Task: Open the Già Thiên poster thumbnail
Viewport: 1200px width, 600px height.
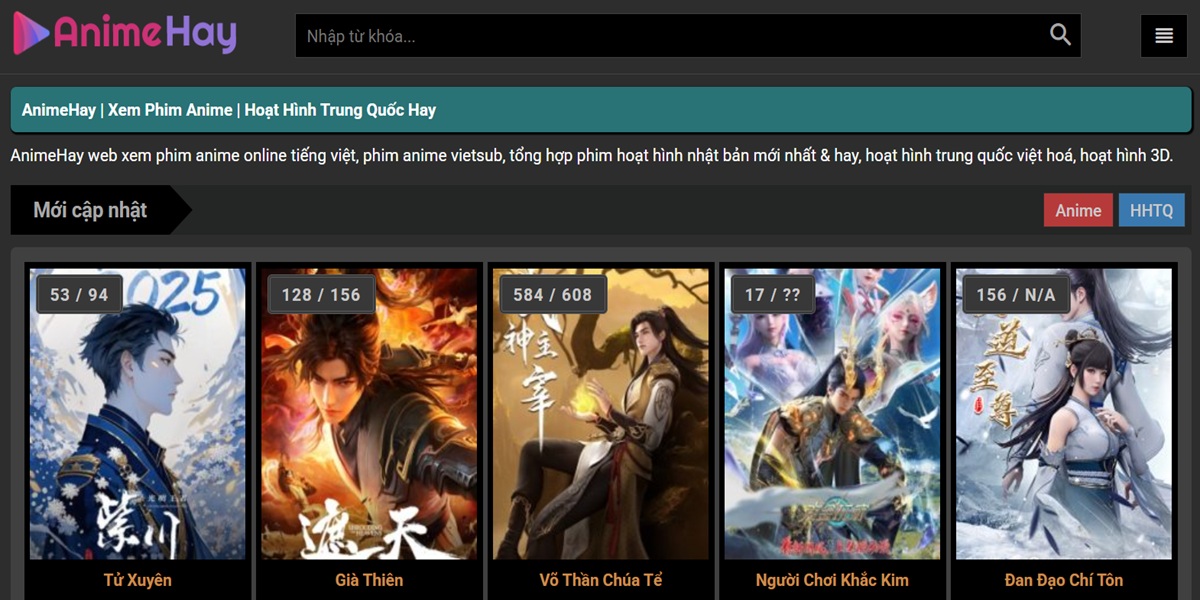Action: (369, 414)
